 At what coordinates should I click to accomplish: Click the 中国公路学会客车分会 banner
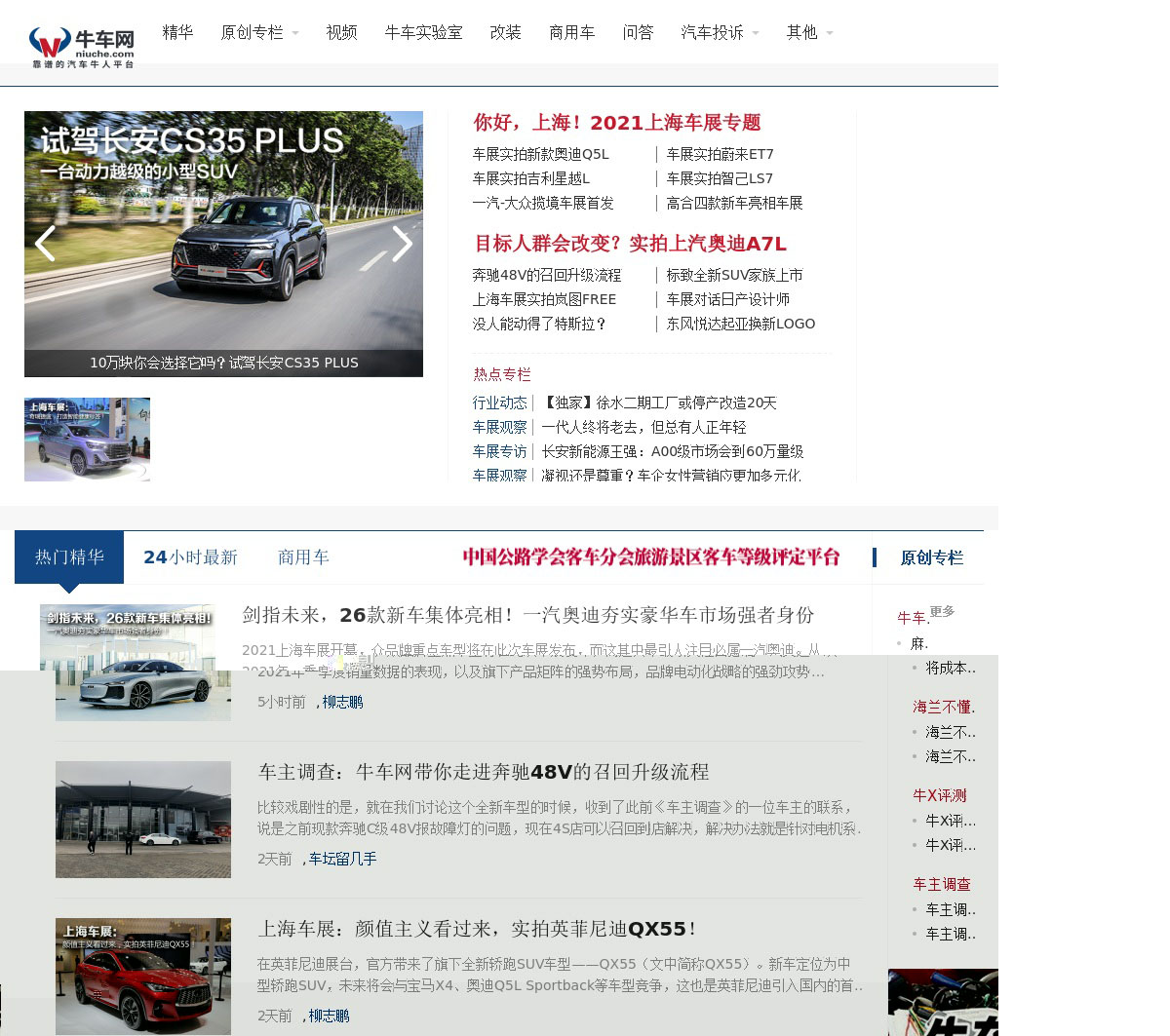[650, 557]
